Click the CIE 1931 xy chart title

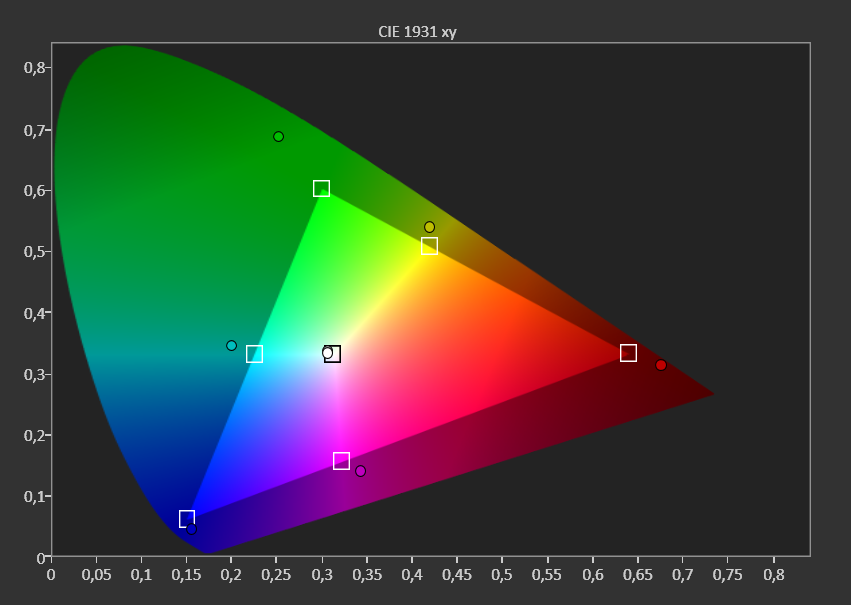click(417, 32)
